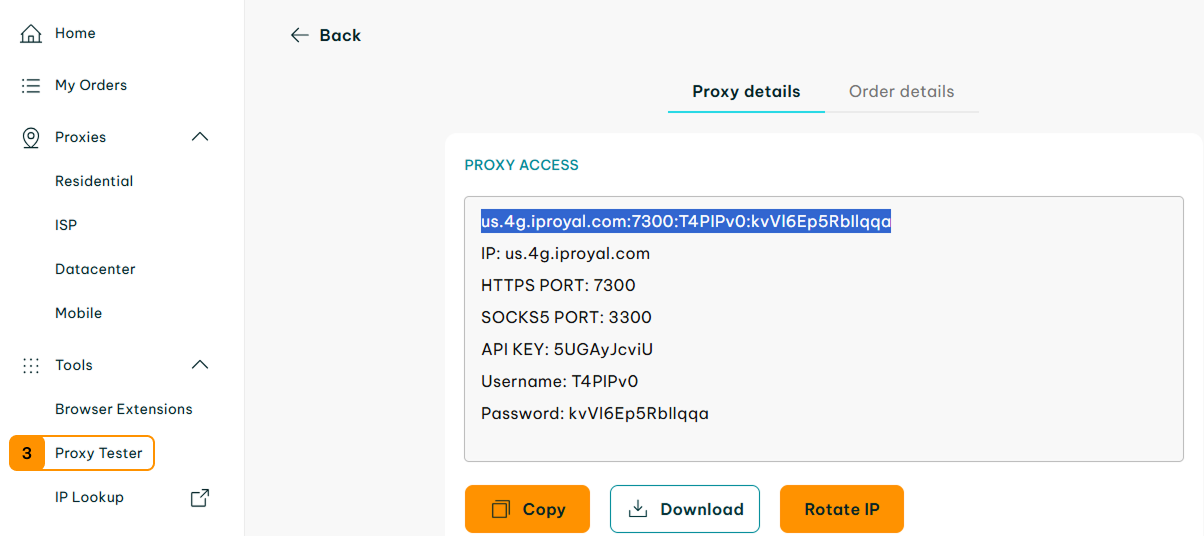This screenshot has height=536, width=1204.
Task: Open Browser Extensions in Tools
Action: pos(124,409)
